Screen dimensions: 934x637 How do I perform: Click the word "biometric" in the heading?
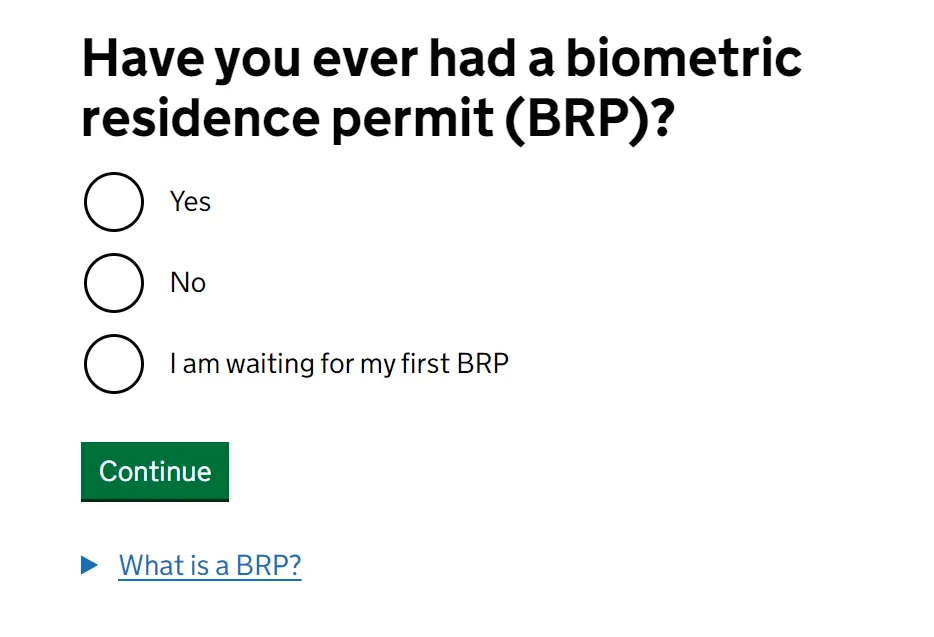point(684,59)
